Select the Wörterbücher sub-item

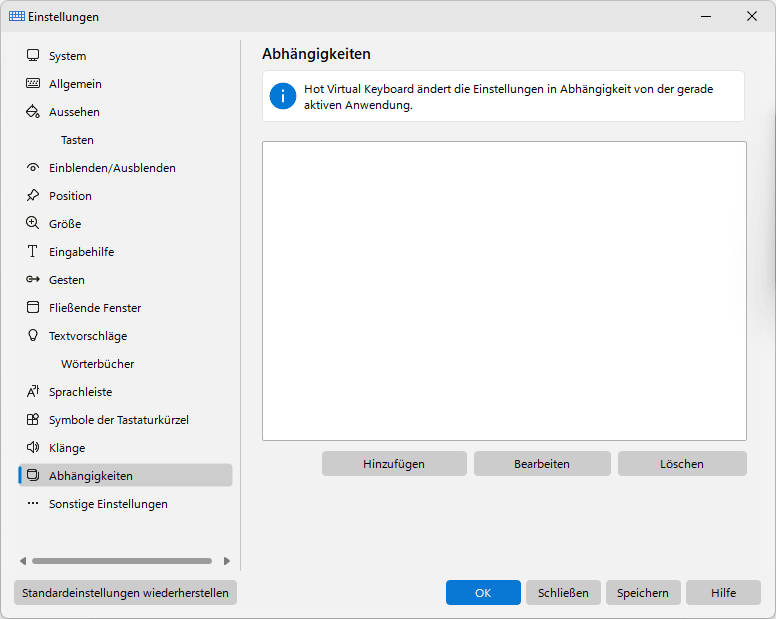[125, 364]
